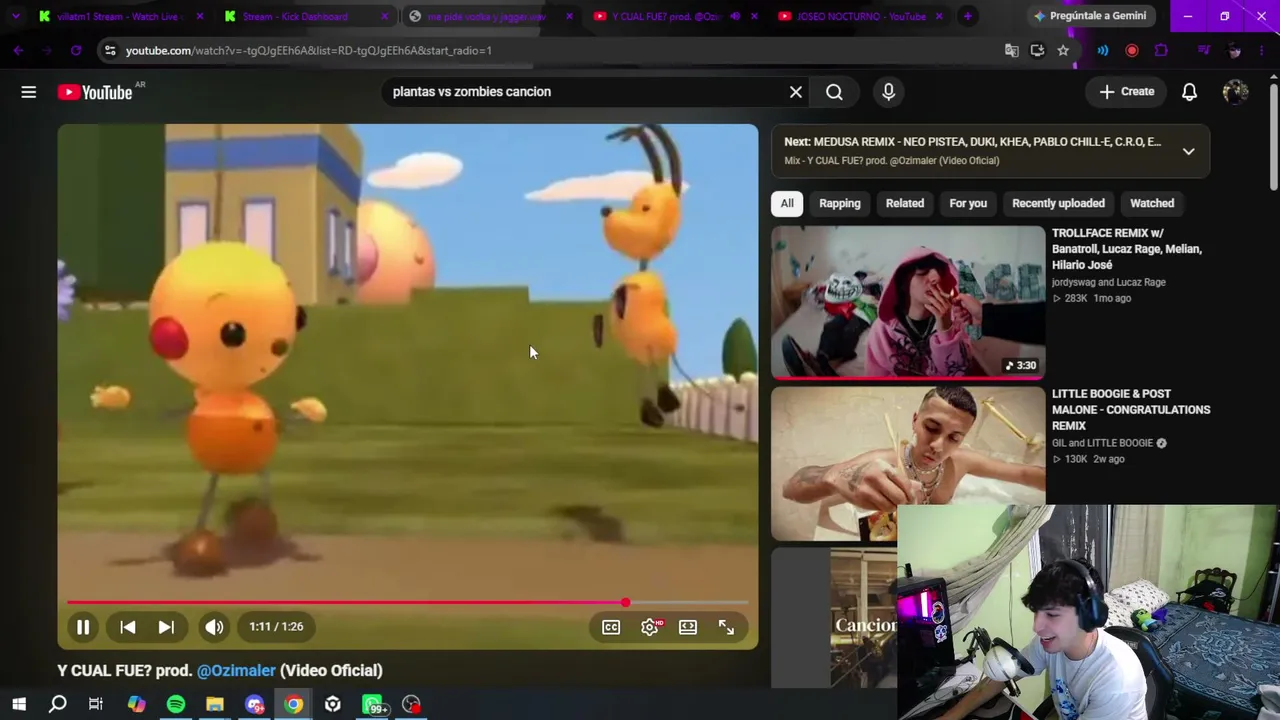The image size is (1280, 720).
Task: Open the Chrome extensions puzzle menu
Action: [x=1161, y=50]
